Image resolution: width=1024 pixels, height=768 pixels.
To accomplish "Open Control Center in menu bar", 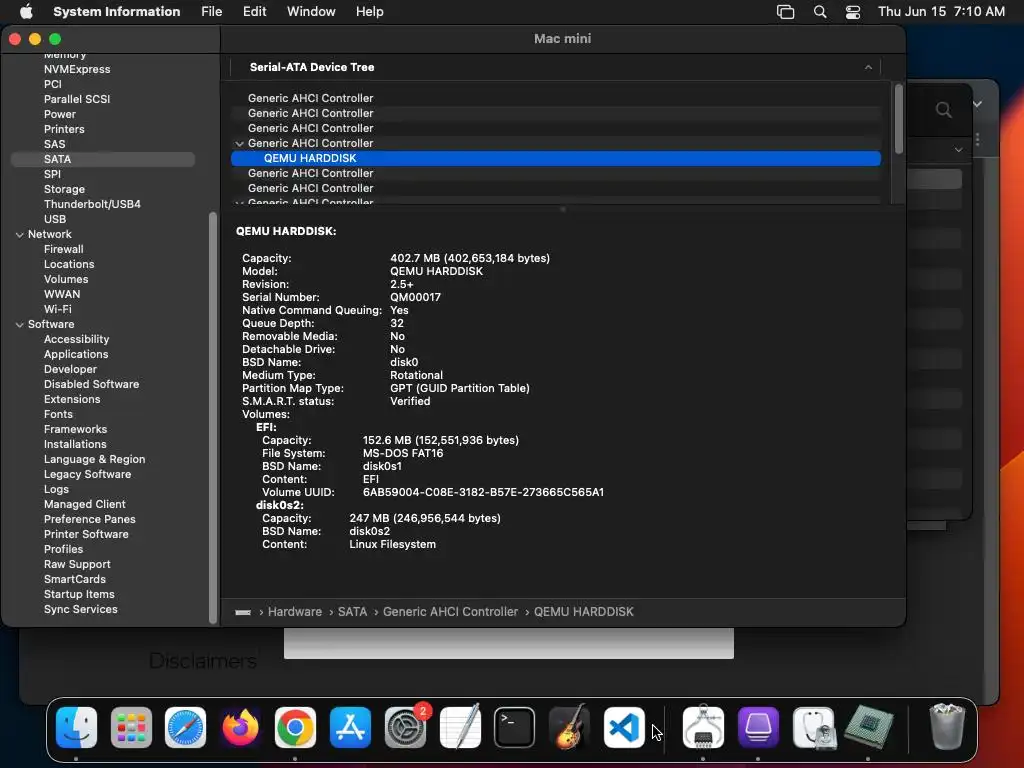I will click(x=852, y=12).
